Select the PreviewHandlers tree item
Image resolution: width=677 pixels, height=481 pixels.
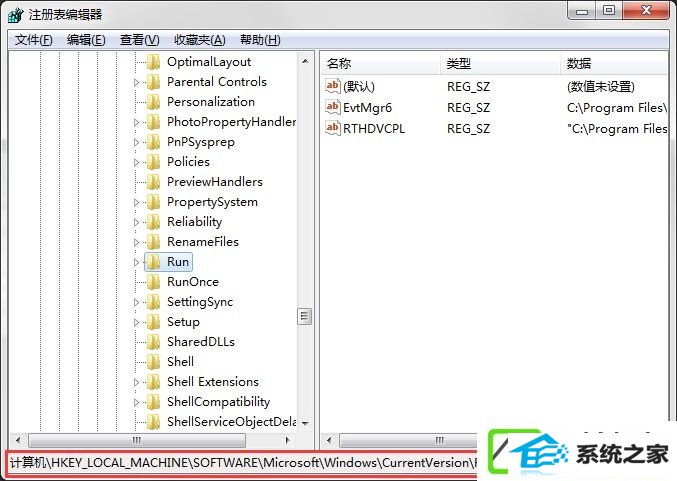point(215,182)
